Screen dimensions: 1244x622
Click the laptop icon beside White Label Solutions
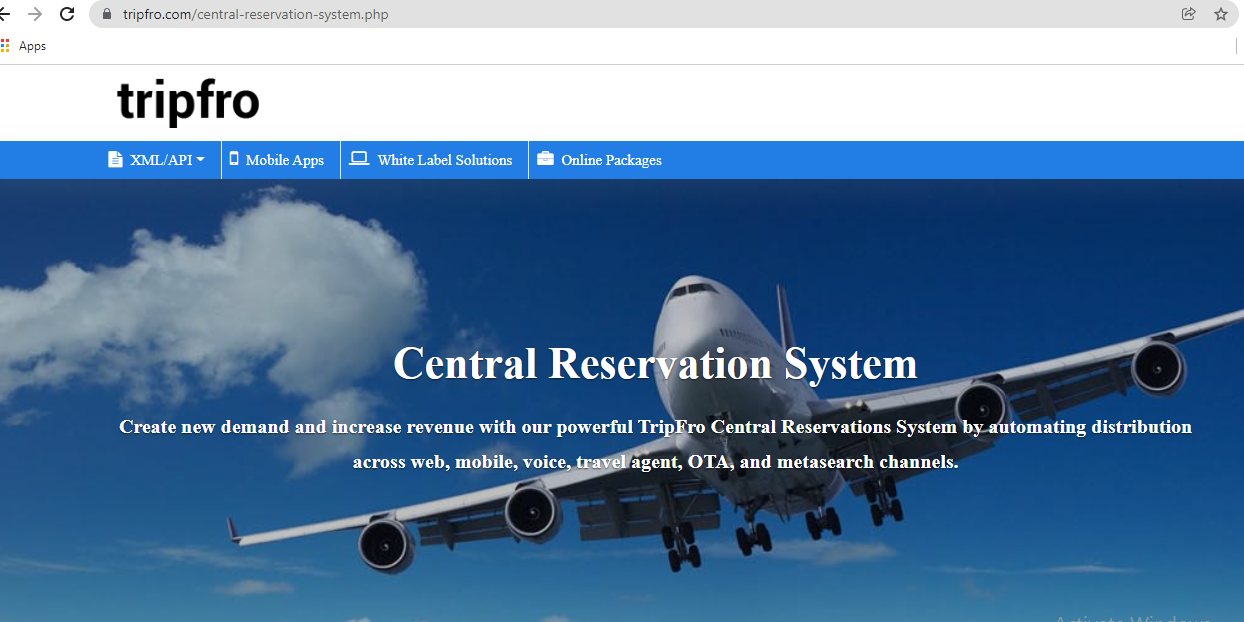click(359, 158)
